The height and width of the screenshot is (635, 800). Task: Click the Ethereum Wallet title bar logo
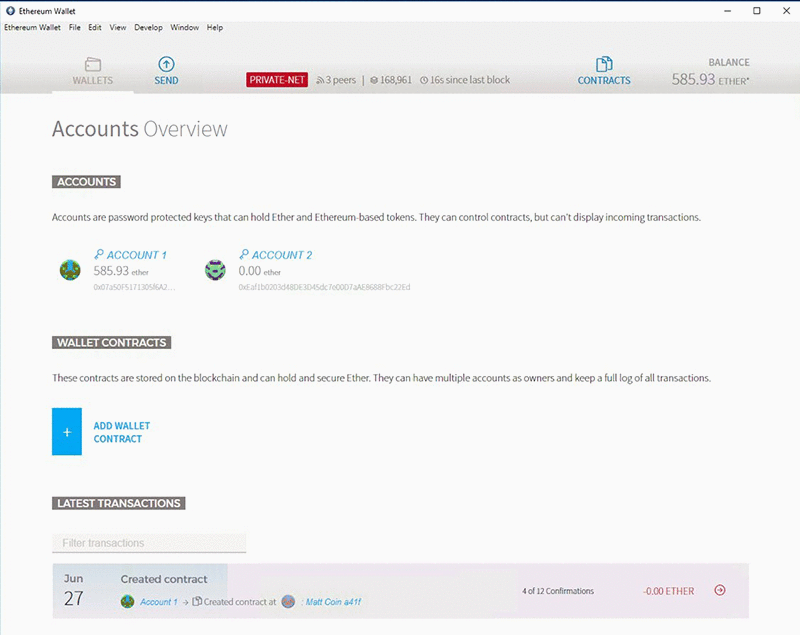coord(10,11)
